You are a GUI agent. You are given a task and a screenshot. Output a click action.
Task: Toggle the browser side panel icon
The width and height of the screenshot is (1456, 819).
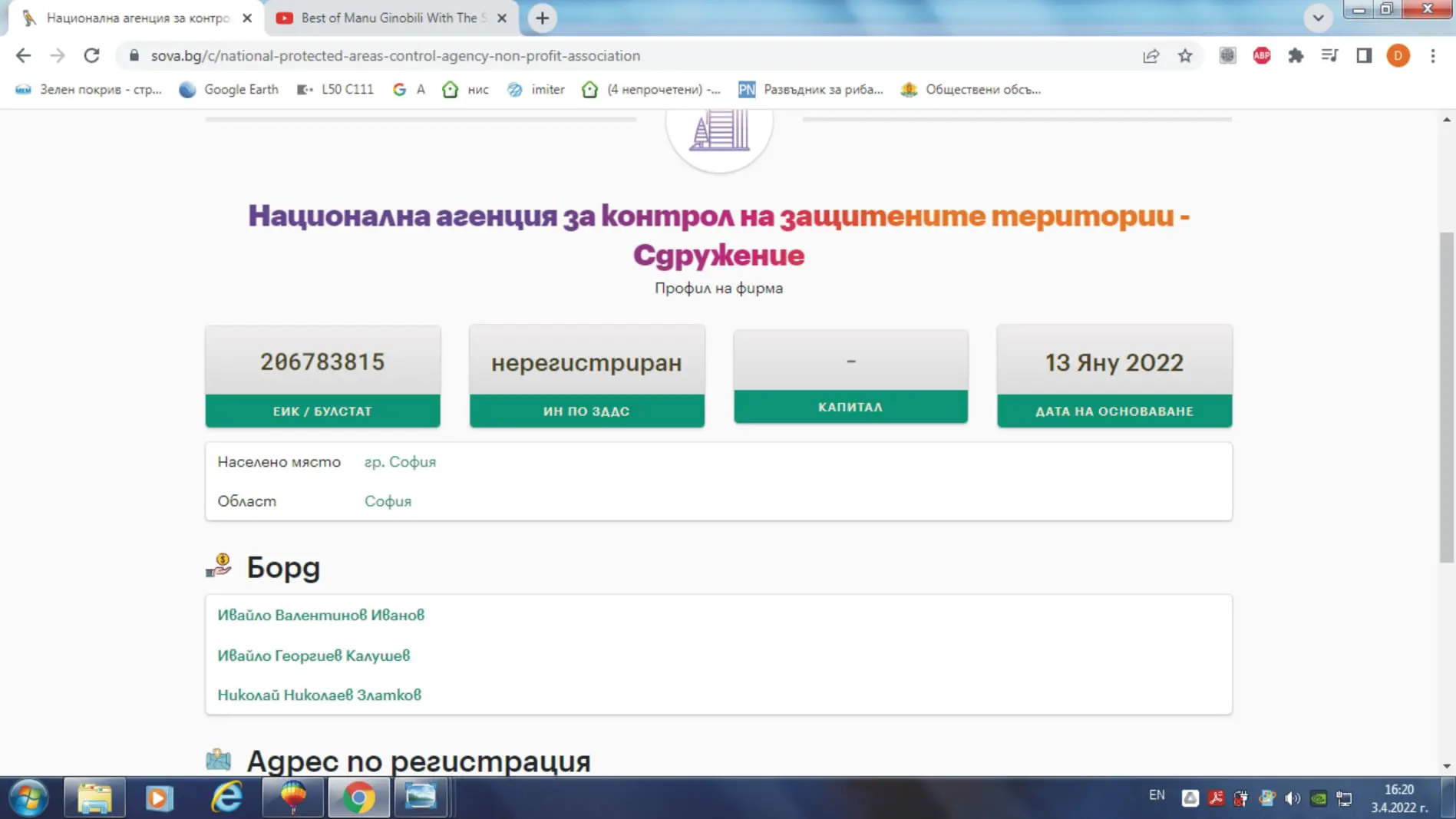coord(1364,55)
